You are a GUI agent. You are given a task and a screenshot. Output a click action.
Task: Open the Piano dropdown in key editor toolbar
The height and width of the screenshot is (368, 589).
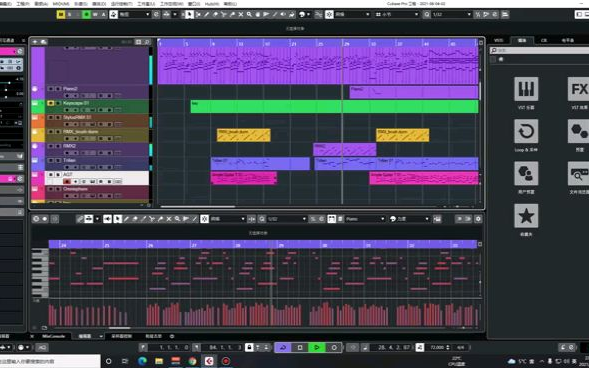[x=365, y=219]
